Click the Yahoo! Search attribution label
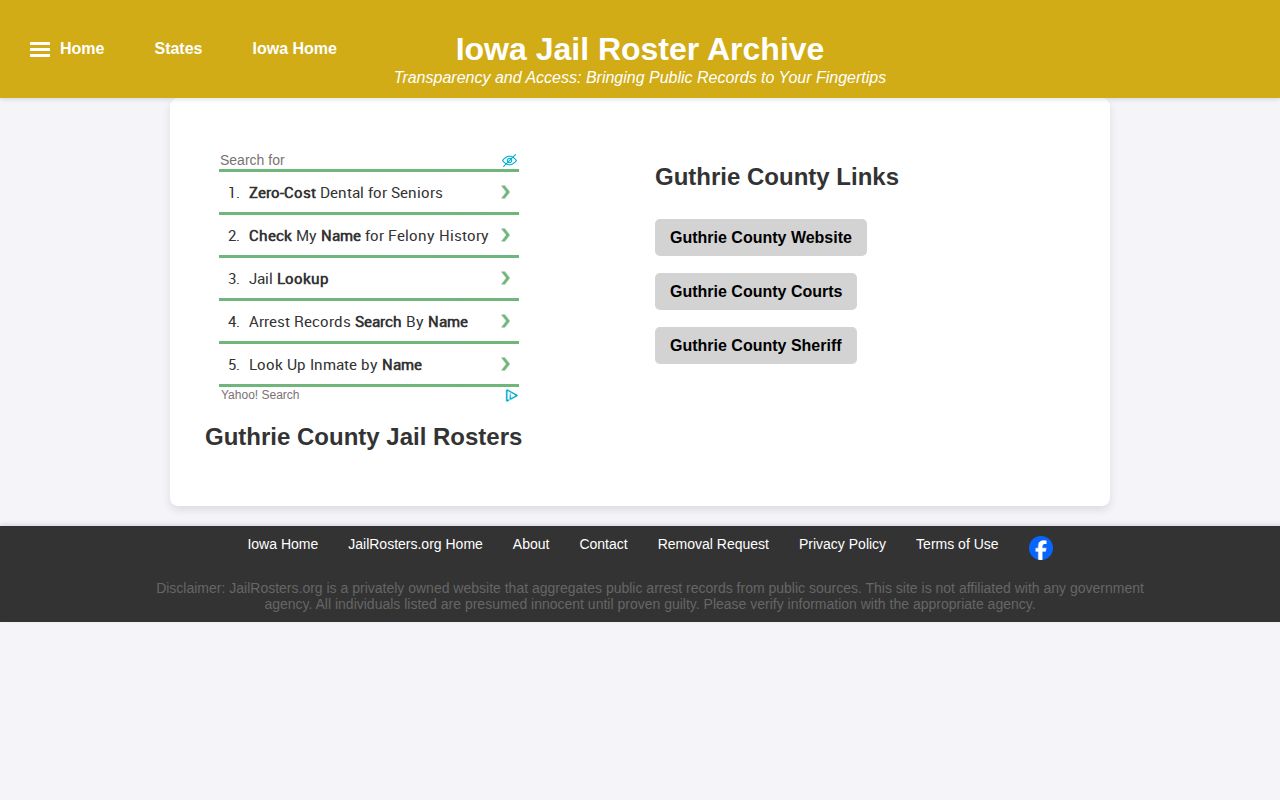The width and height of the screenshot is (1280, 800). tap(260, 395)
